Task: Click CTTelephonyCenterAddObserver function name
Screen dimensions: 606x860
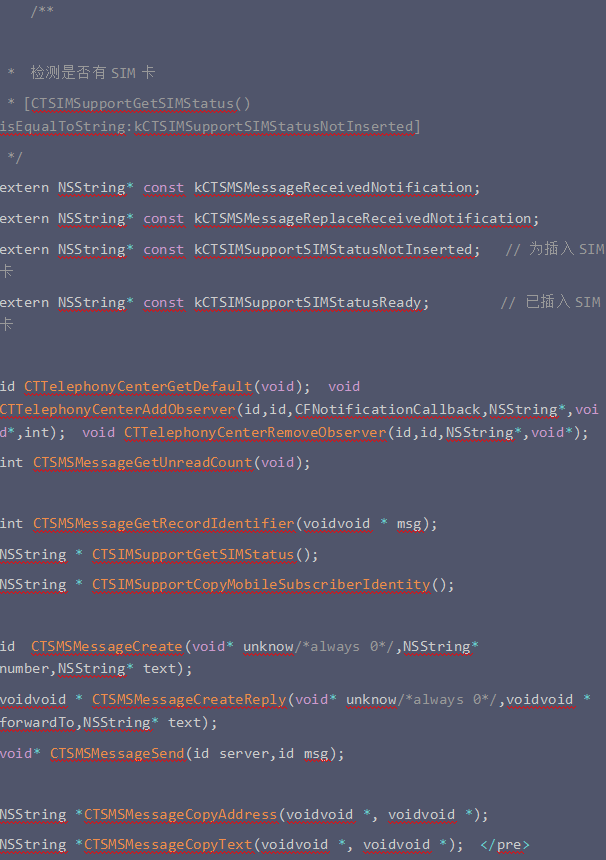Action: click(x=118, y=410)
